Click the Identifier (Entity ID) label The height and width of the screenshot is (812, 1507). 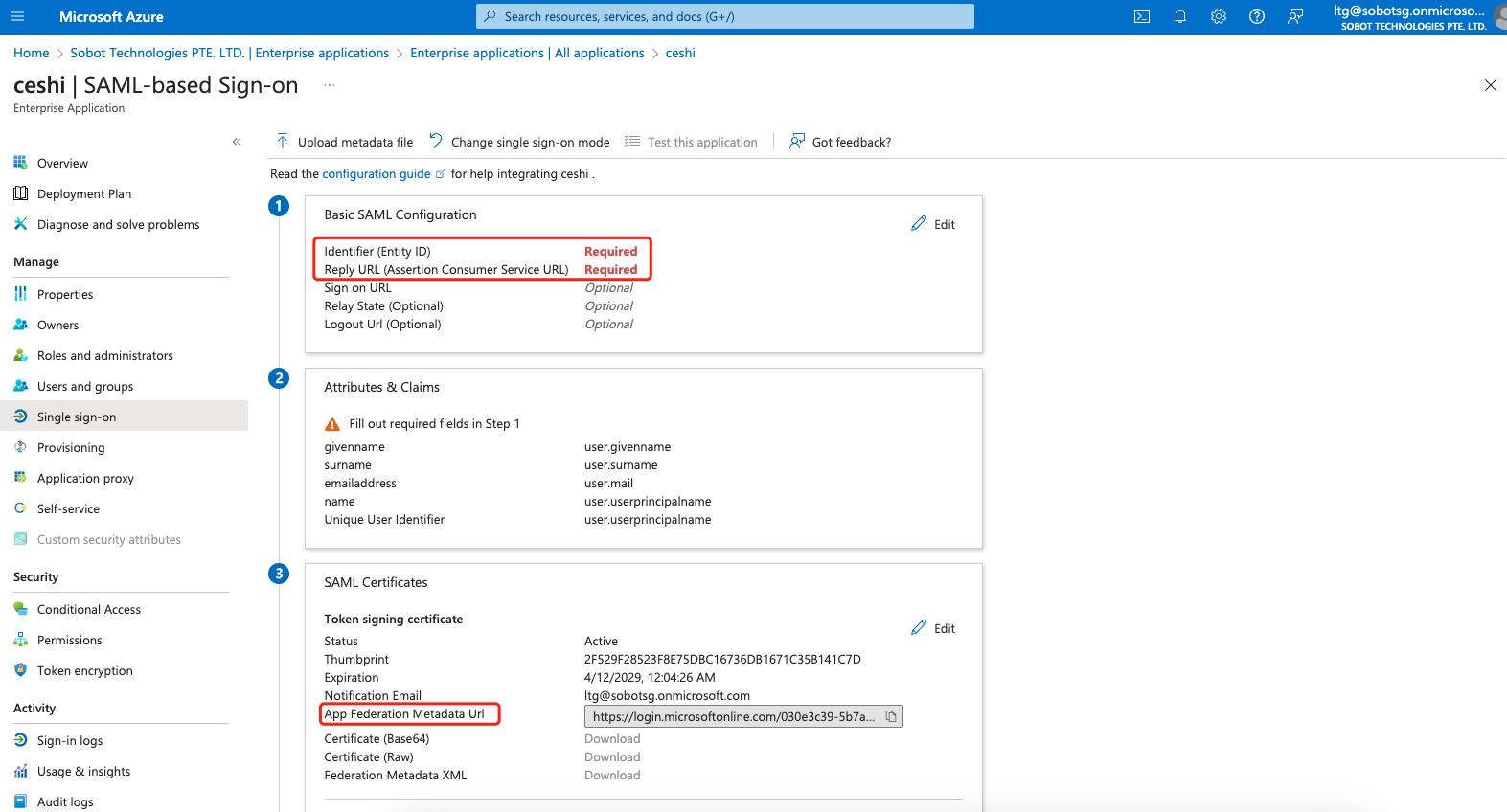[x=377, y=251]
